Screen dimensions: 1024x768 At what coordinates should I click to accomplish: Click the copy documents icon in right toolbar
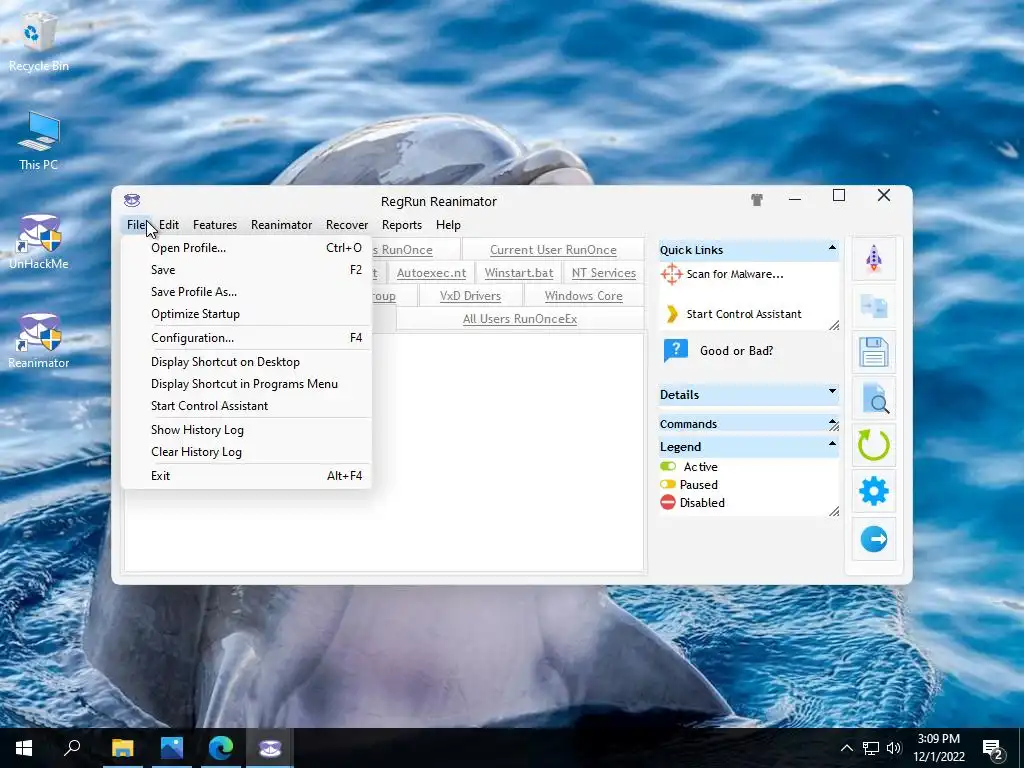874,306
